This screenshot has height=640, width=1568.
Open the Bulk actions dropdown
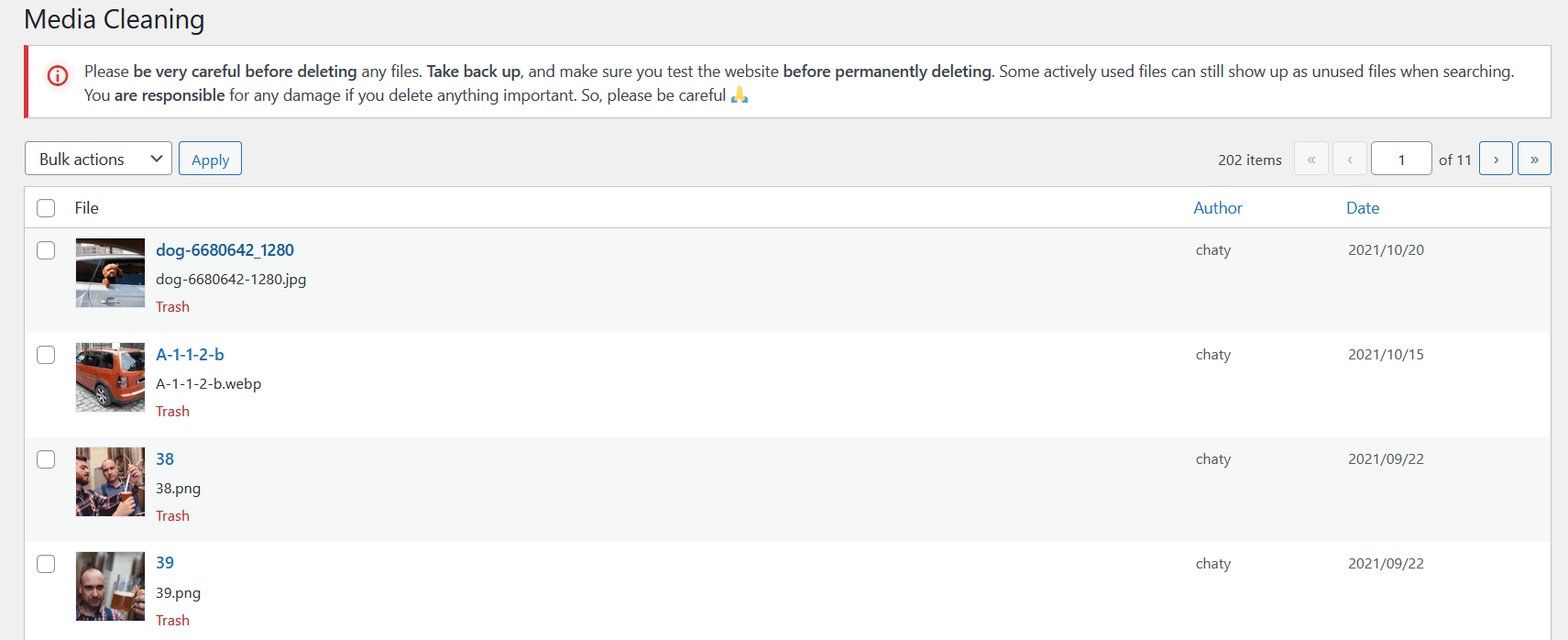click(98, 159)
